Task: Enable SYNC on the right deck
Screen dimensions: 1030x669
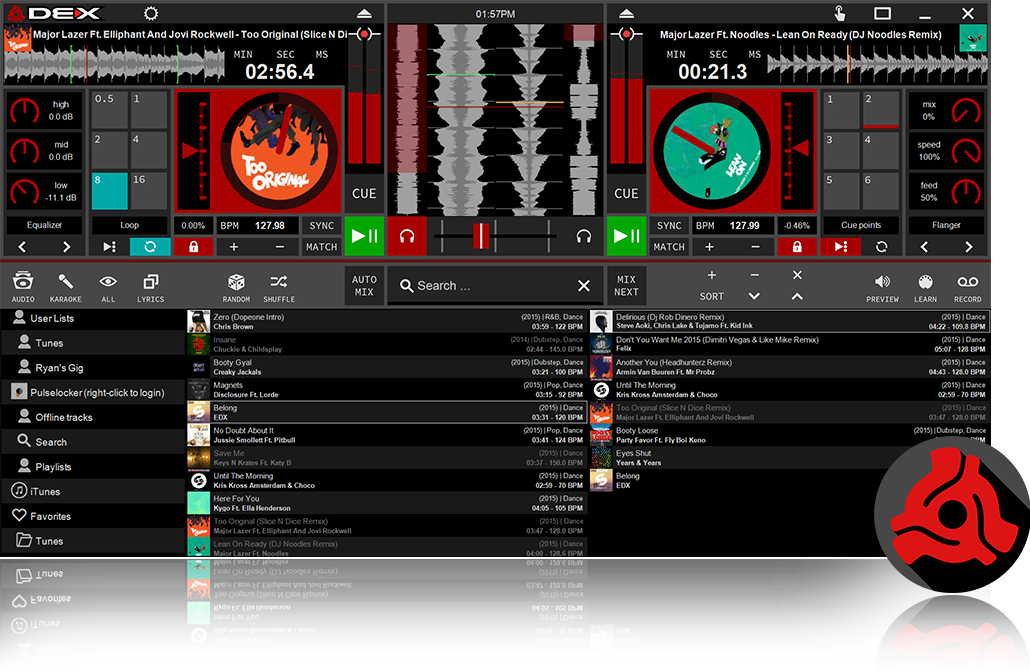Action: tap(668, 225)
